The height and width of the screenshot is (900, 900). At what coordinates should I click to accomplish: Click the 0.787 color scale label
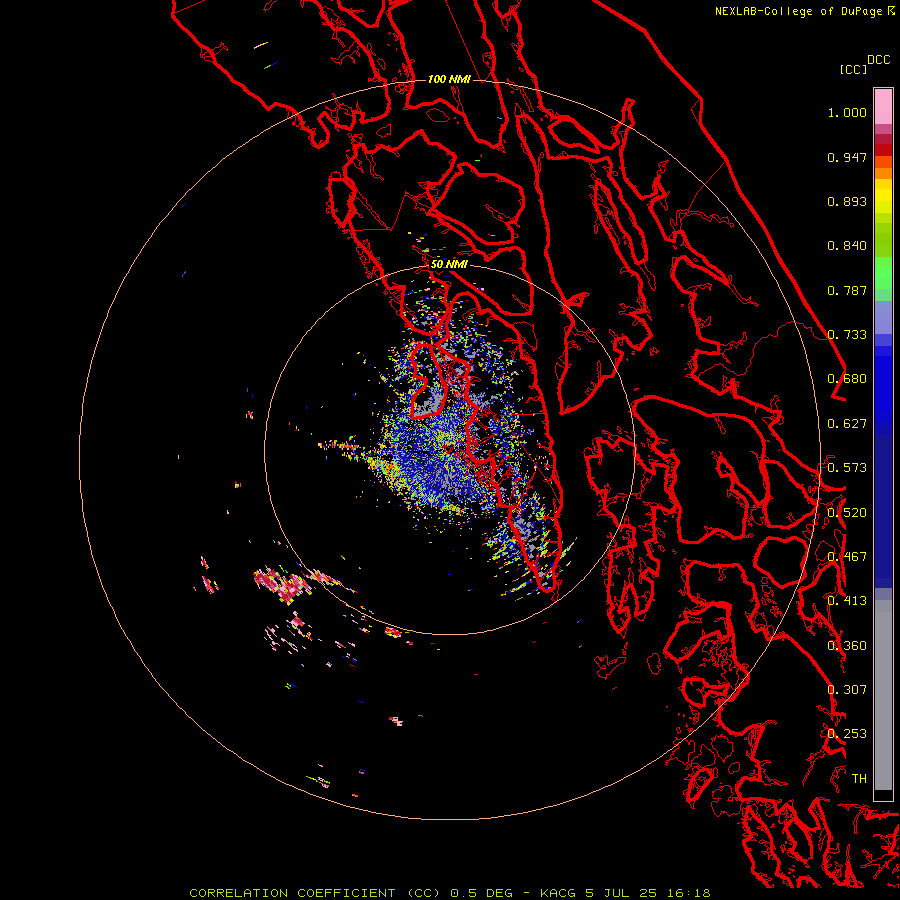click(x=847, y=290)
